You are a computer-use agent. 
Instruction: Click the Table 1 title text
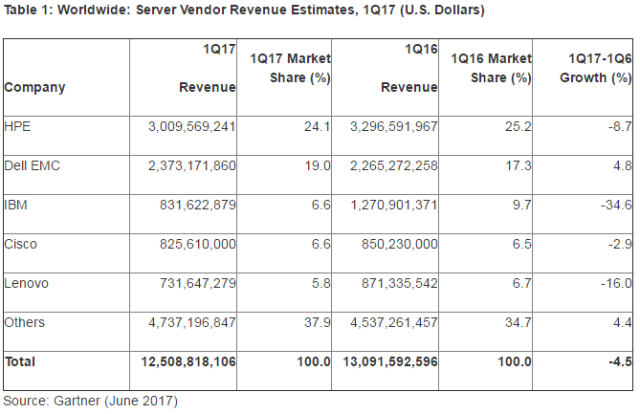click(244, 9)
